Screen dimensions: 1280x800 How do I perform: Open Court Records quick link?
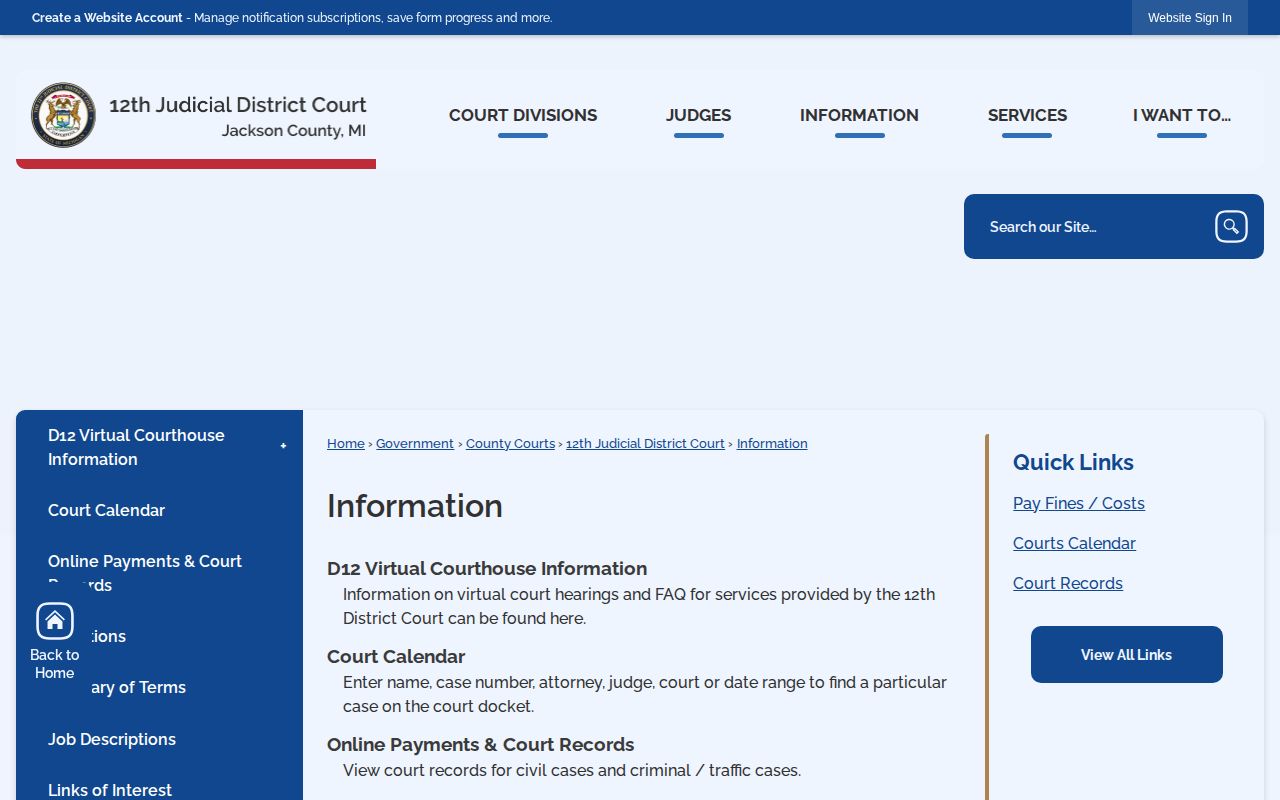1068,584
